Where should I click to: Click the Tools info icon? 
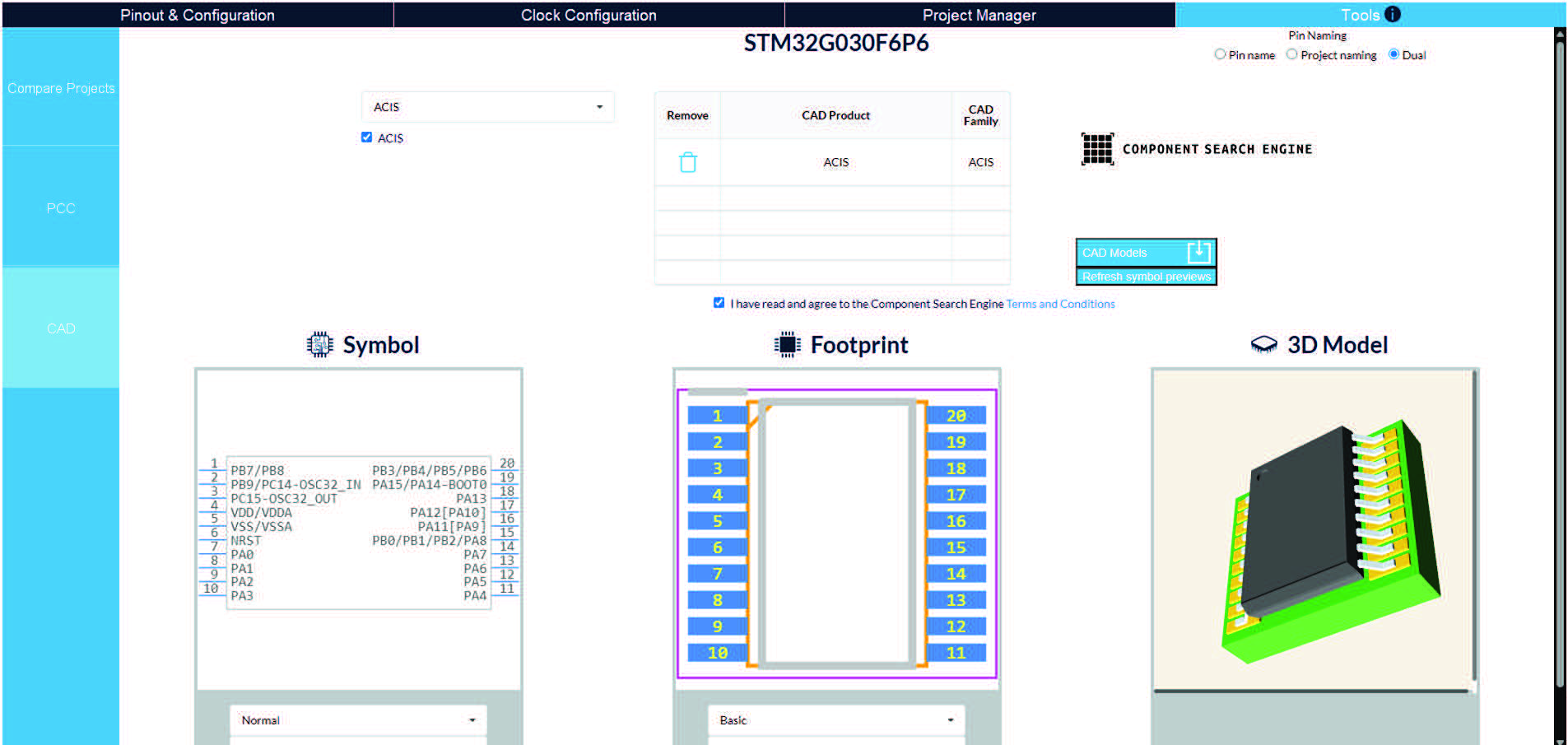point(1393,14)
